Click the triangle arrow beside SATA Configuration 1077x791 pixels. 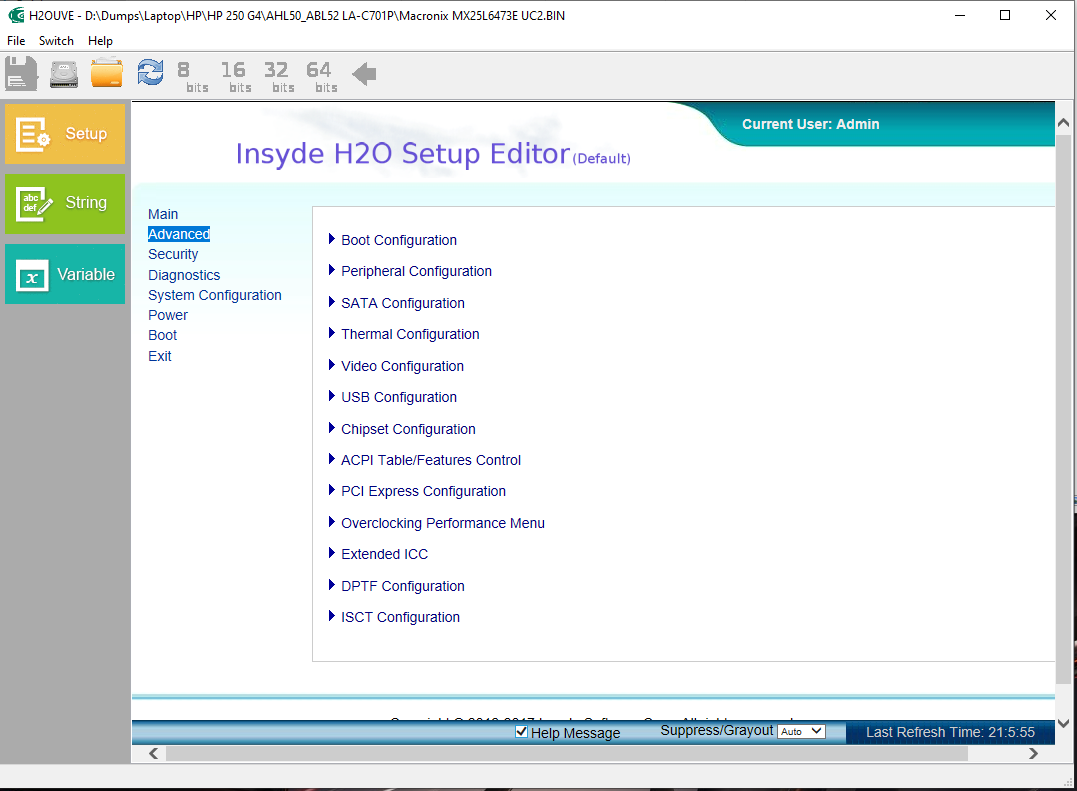point(332,301)
